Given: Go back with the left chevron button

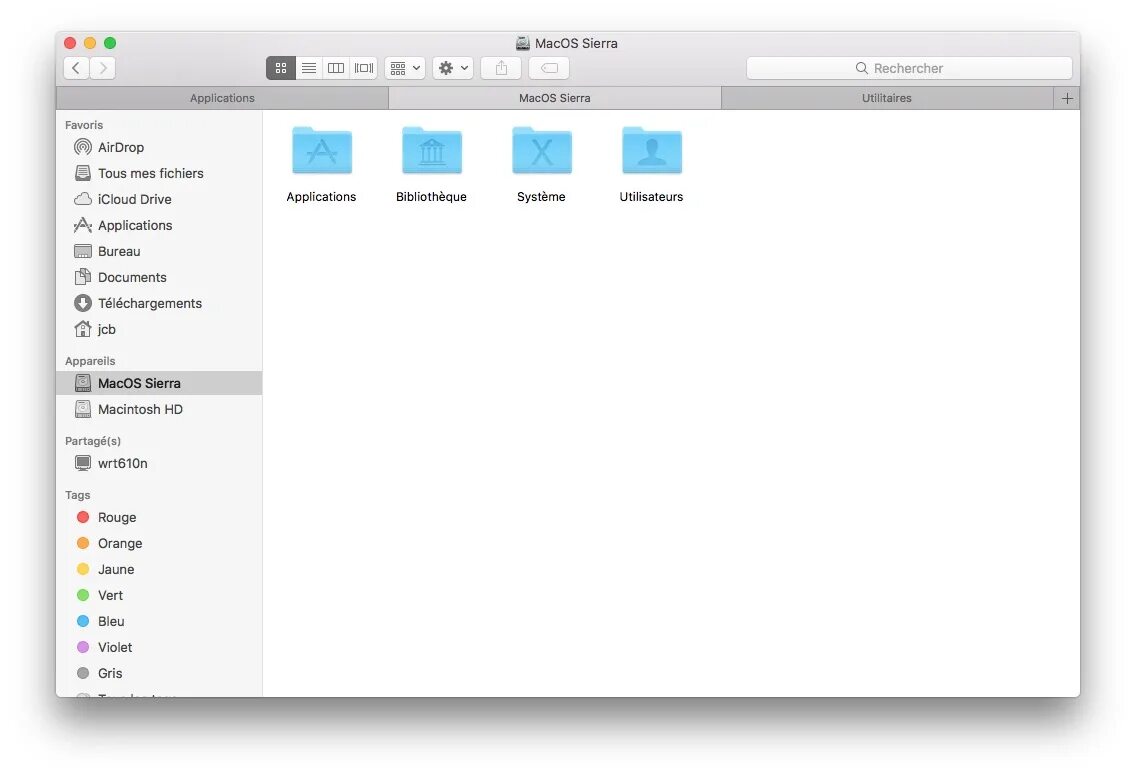Looking at the screenshot, I should pos(76,68).
